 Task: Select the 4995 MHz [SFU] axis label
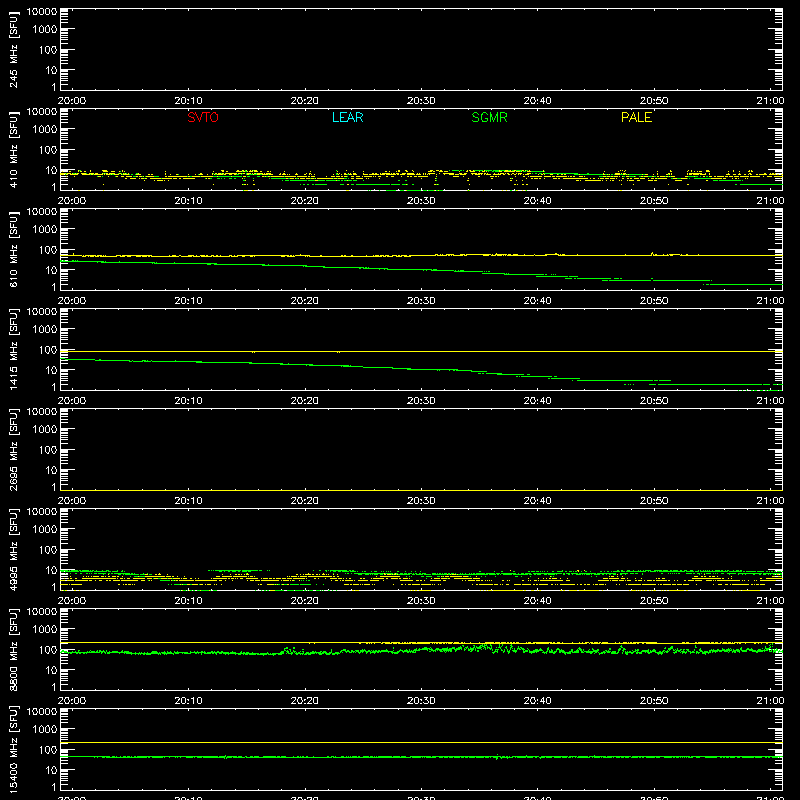[13, 549]
